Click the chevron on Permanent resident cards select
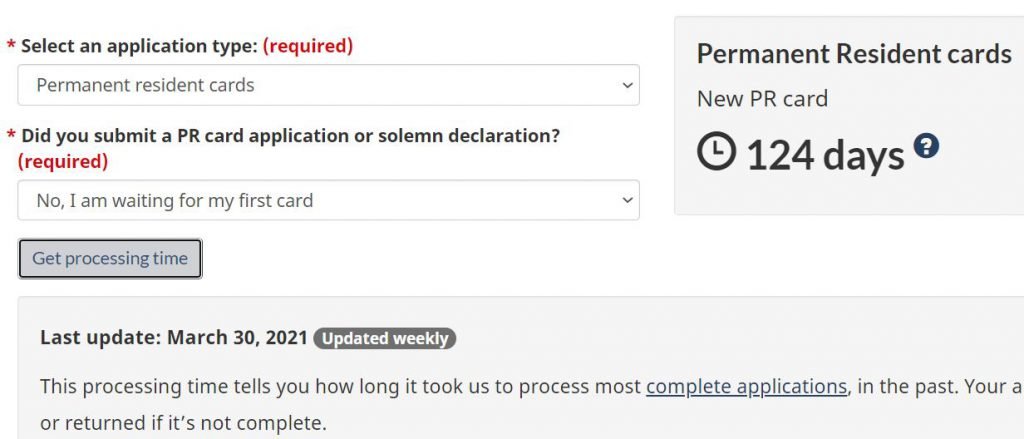Viewport: 1024px width, 439px height. [627, 85]
